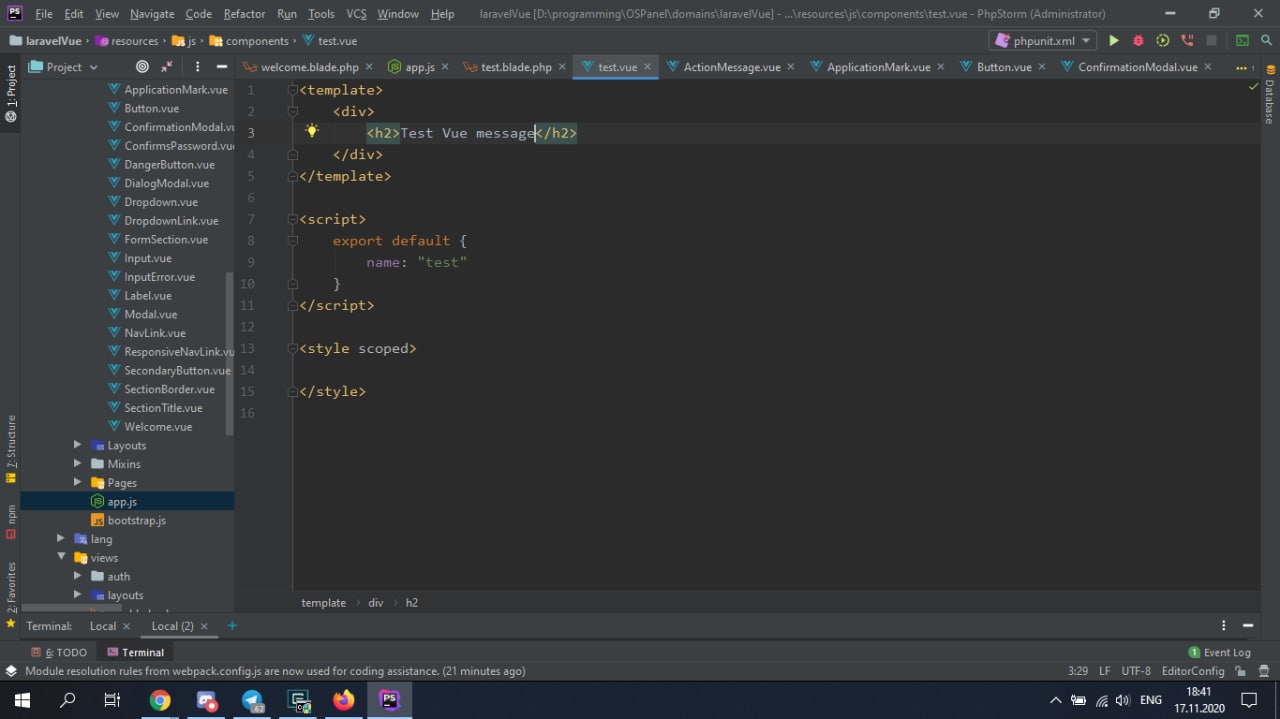Image resolution: width=1280 pixels, height=719 pixels.
Task: Click the 3:29 cursor position indicator
Action: (x=1078, y=671)
